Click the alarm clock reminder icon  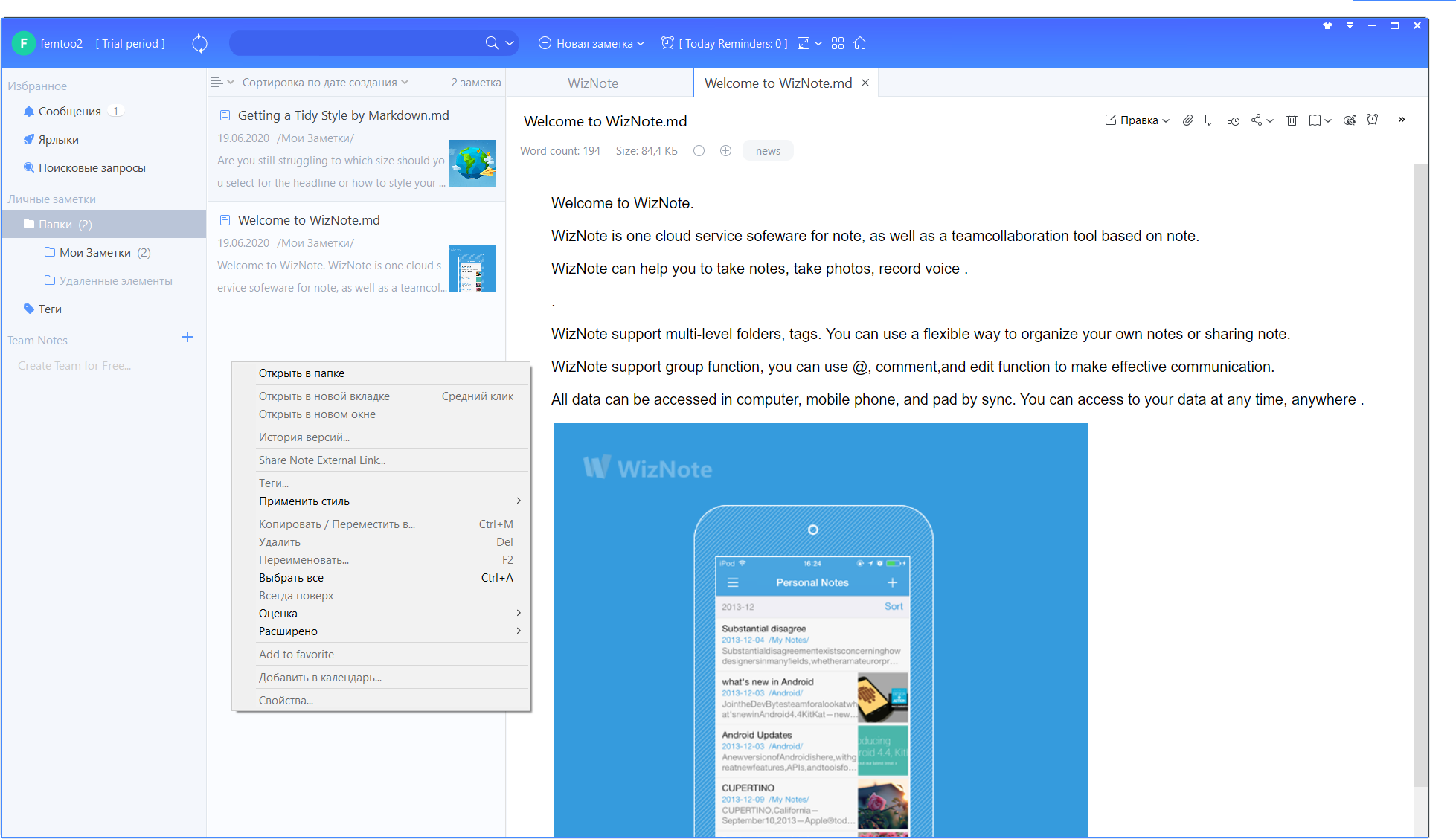pos(1373,120)
